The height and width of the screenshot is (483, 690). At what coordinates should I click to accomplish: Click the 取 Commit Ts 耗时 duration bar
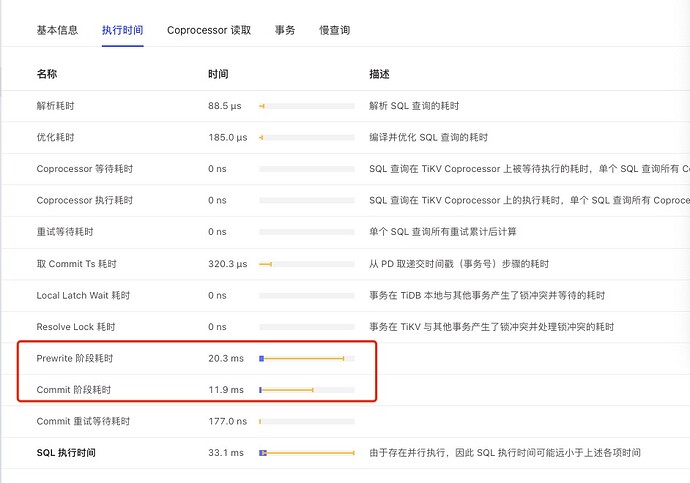306,264
